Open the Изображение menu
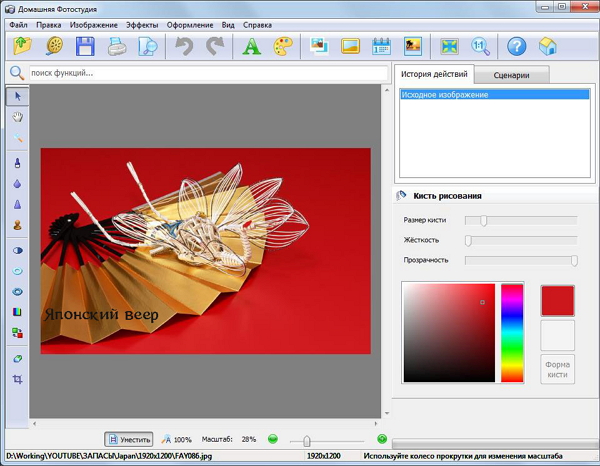The image size is (600, 466). [94, 23]
